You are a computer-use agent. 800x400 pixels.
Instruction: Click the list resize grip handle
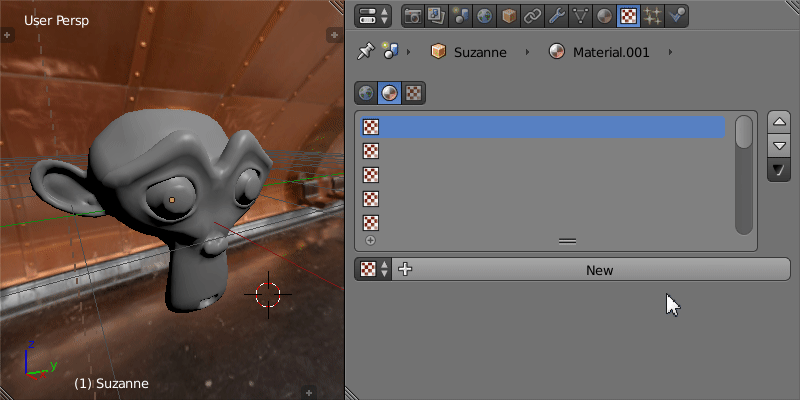[x=567, y=241]
